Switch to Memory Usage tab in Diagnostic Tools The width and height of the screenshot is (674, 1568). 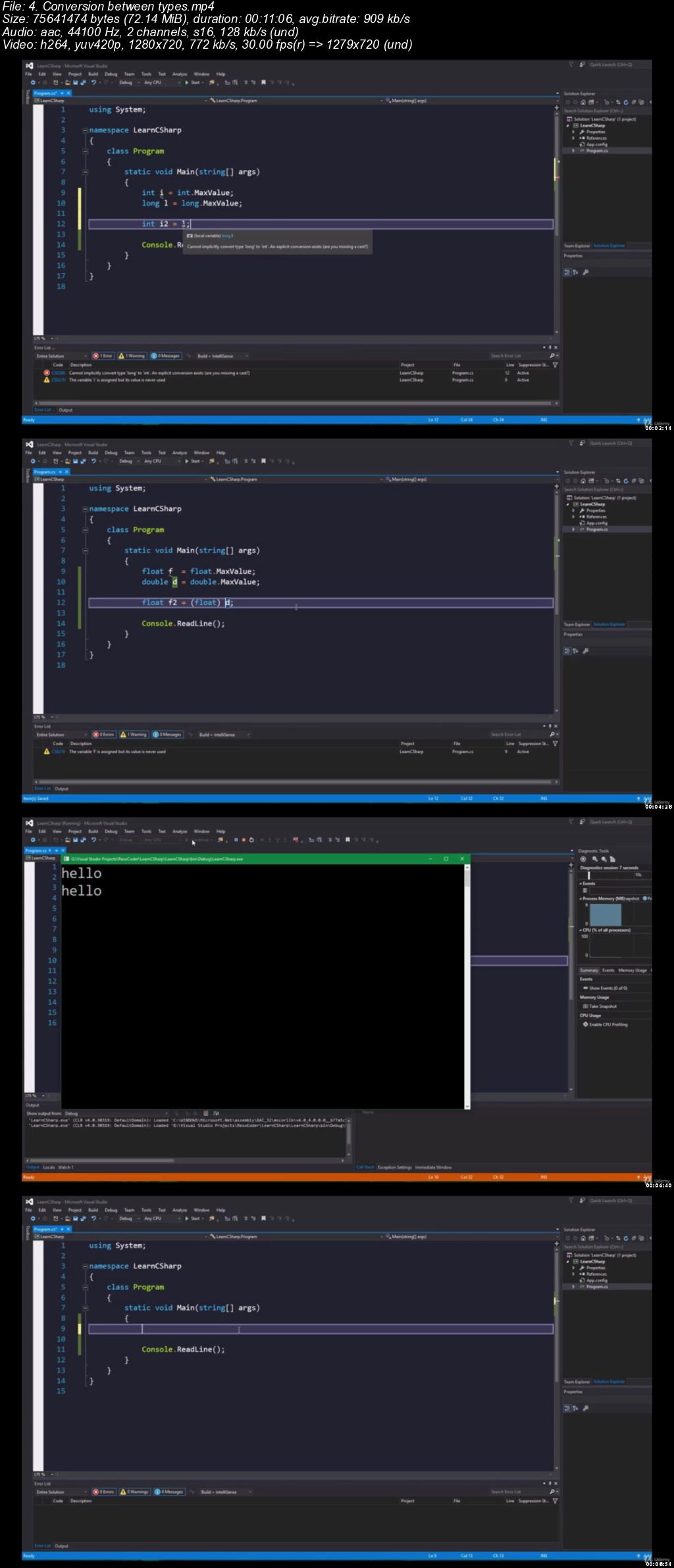coord(633,970)
